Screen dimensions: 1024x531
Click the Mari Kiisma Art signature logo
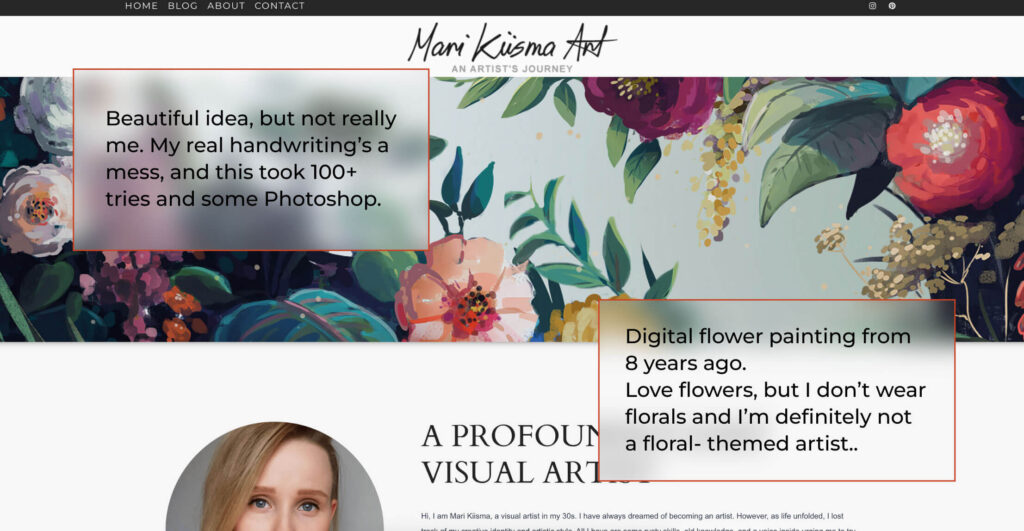(x=512, y=42)
